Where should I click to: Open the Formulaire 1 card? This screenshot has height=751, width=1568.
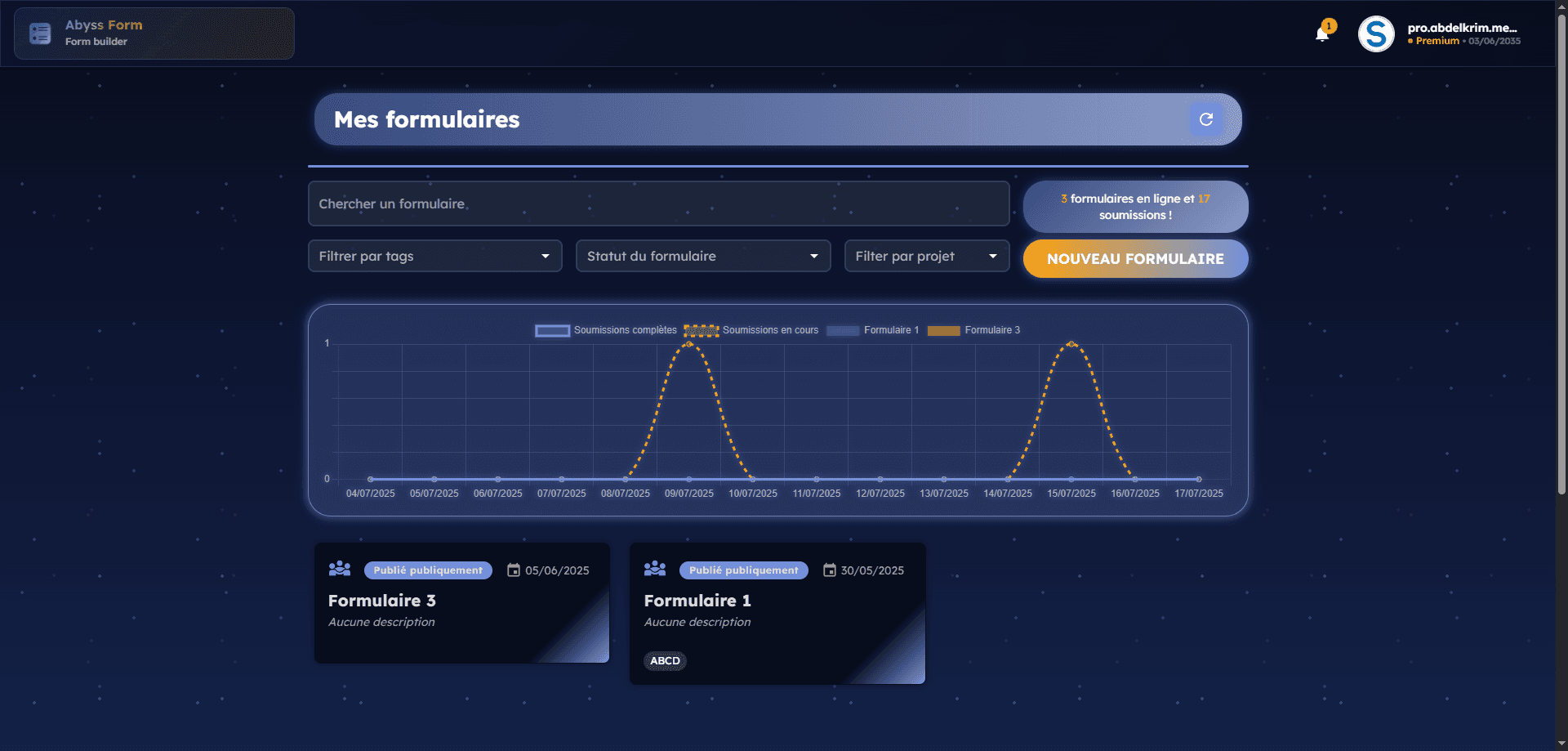(x=777, y=614)
